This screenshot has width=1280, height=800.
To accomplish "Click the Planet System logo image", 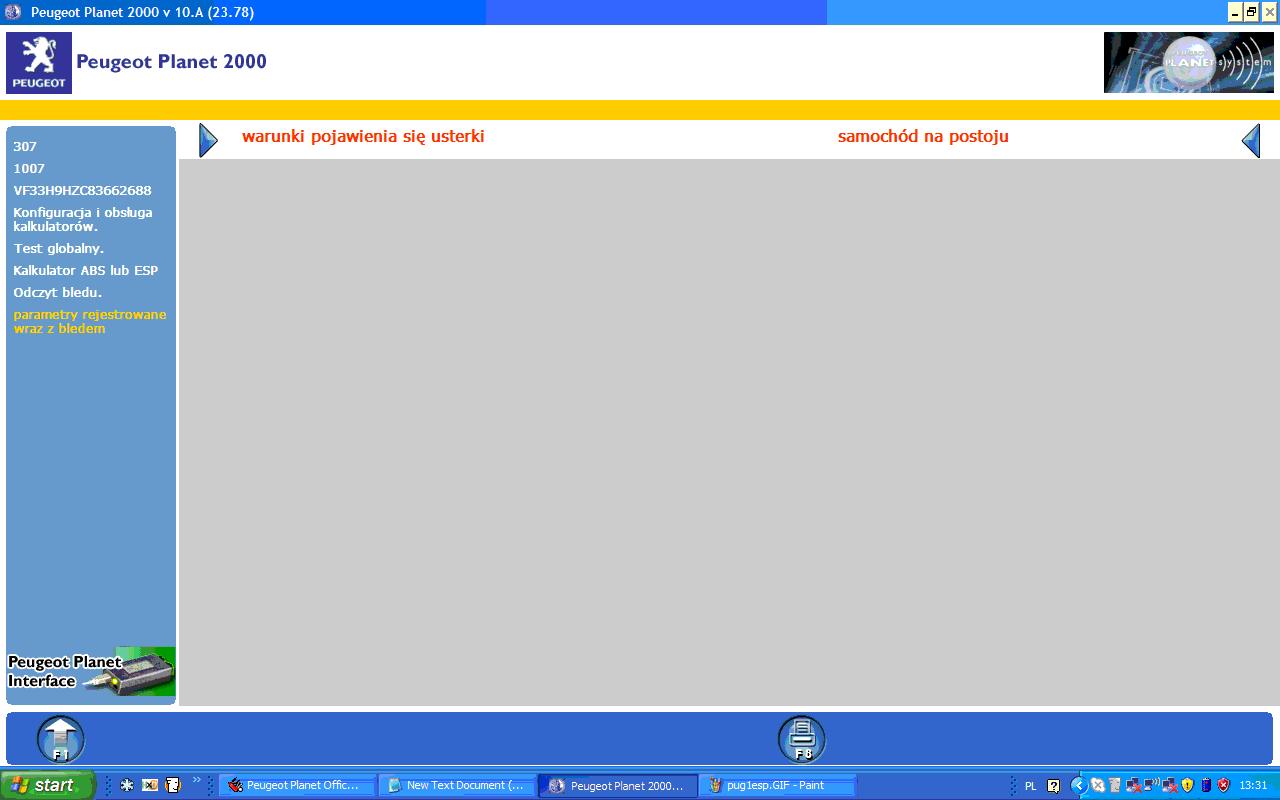I will click(1189, 62).
